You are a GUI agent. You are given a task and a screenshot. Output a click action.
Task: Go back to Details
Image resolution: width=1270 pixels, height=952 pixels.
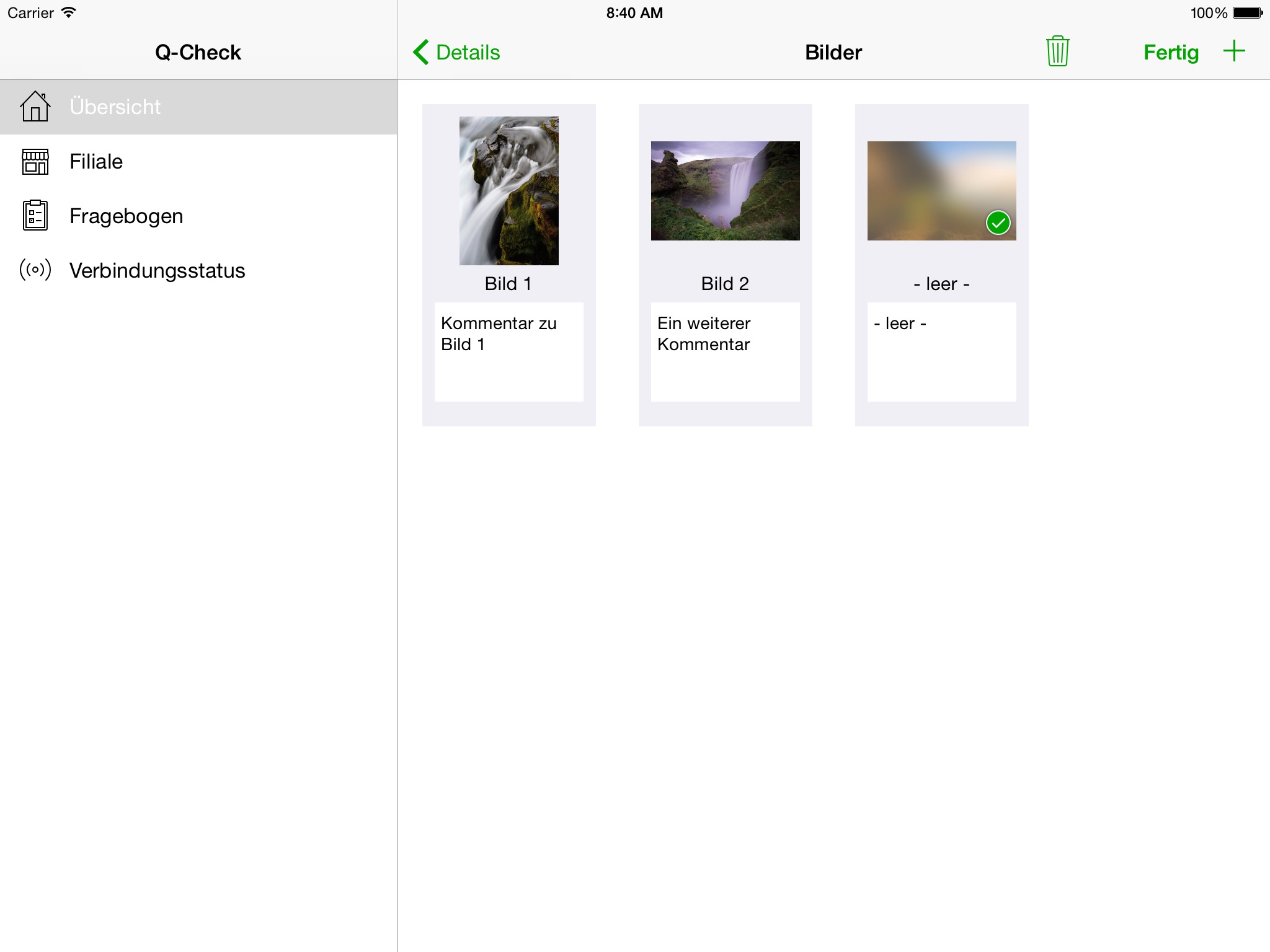(457, 52)
